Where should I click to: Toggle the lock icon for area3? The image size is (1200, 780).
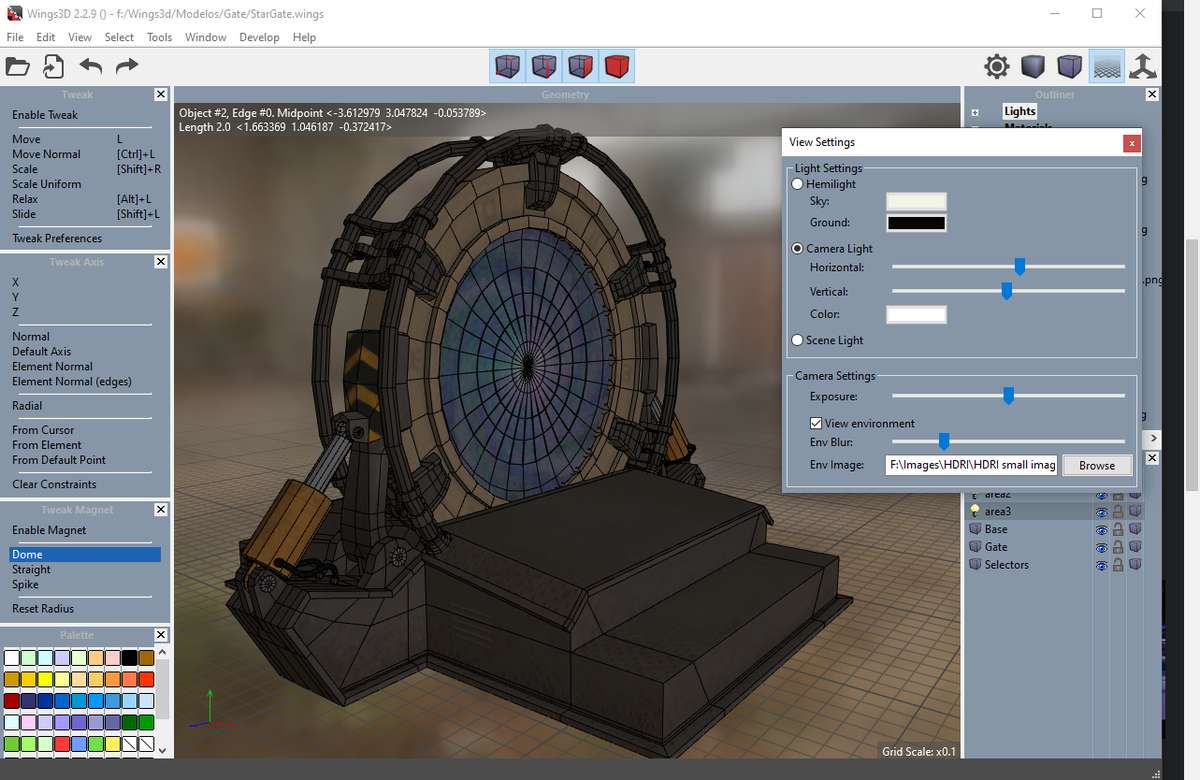pos(1118,511)
